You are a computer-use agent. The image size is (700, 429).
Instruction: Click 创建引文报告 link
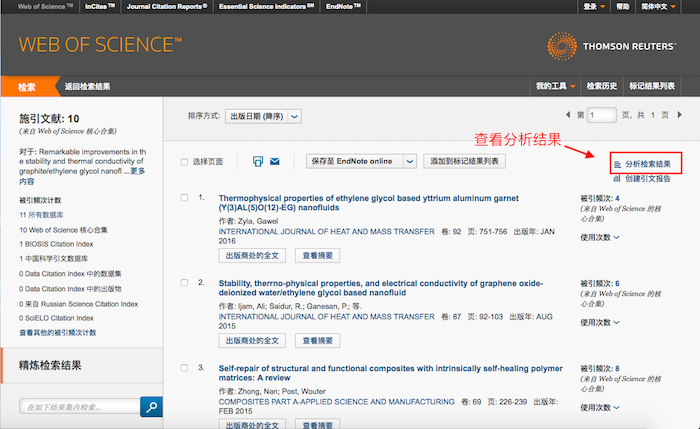click(x=647, y=179)
